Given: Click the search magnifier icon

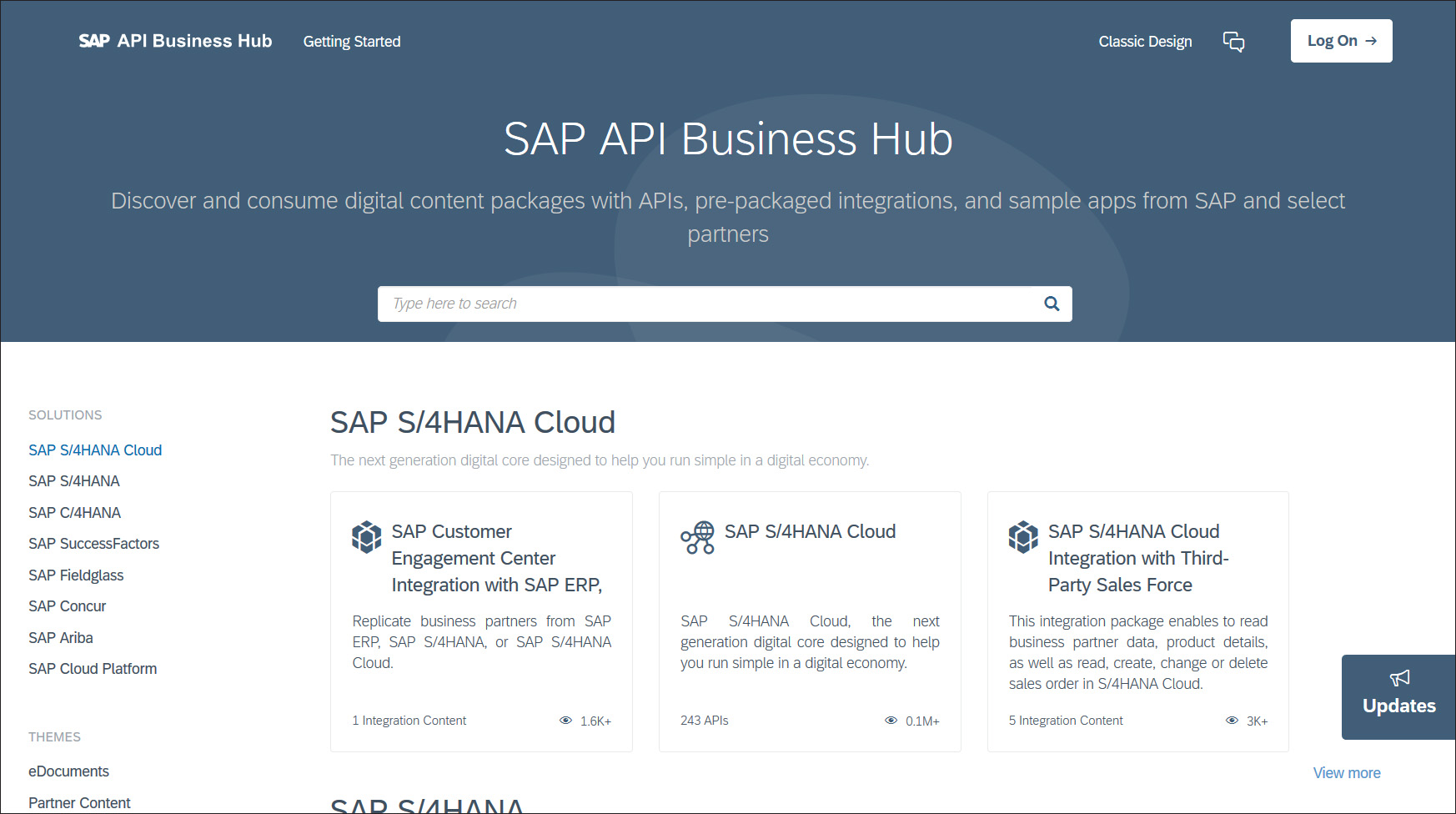Looking at the screenshot, I should pos(1052,304).
